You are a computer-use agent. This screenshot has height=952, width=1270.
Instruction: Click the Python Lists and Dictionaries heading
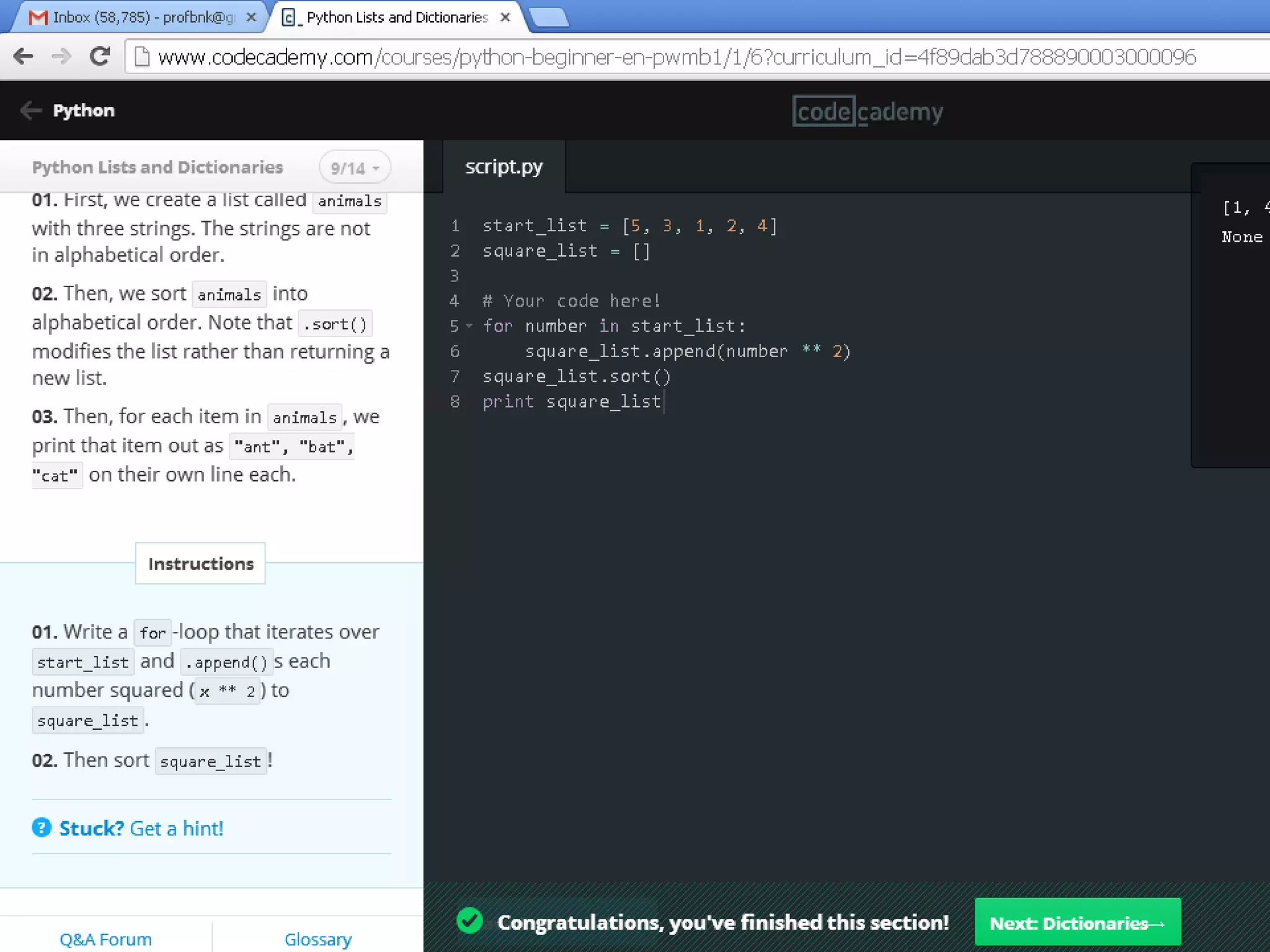click(158, 167)
